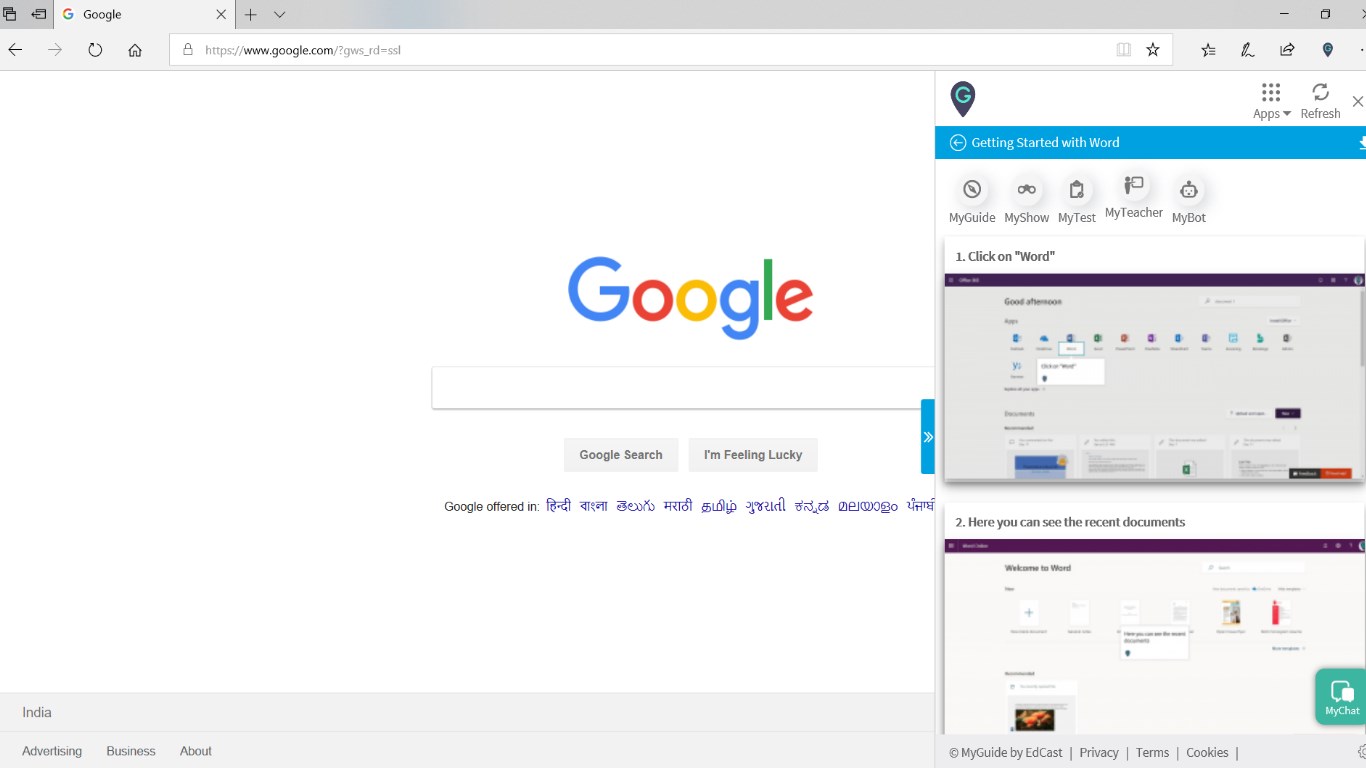Select the MyBot mode icon
The image size is (1366, 768).
[x=1189, y=200]
